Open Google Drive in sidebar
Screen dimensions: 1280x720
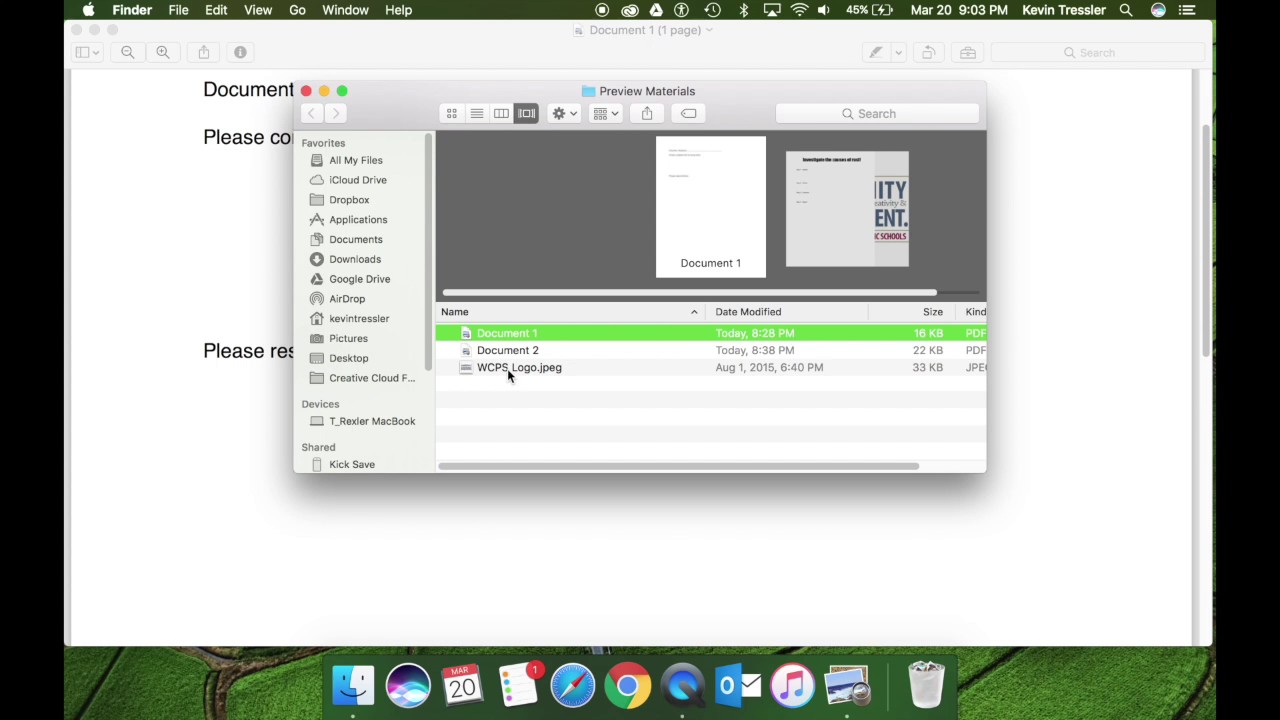tap(360, 279)
